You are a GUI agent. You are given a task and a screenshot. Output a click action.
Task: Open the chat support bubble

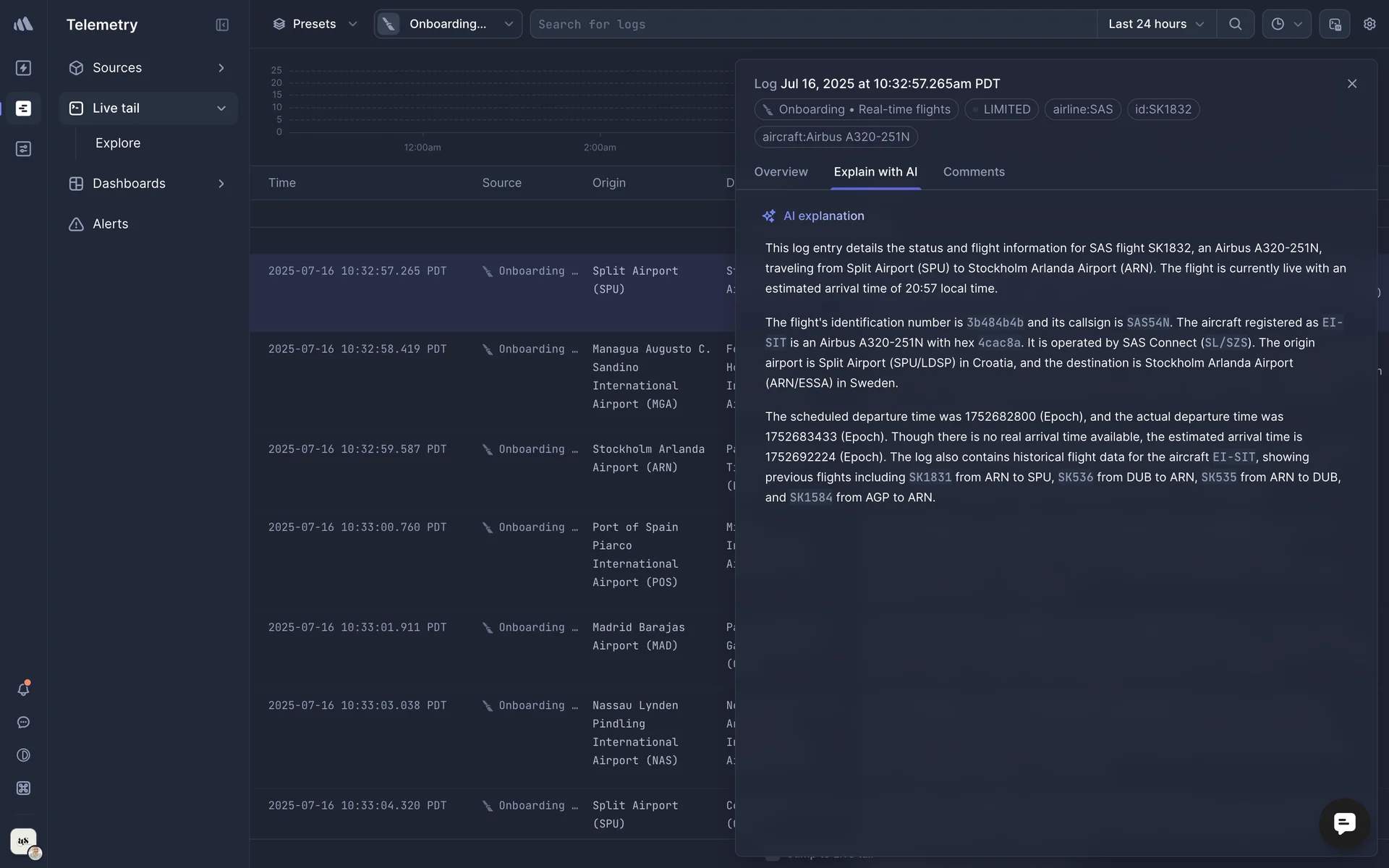coord(1344,823)
